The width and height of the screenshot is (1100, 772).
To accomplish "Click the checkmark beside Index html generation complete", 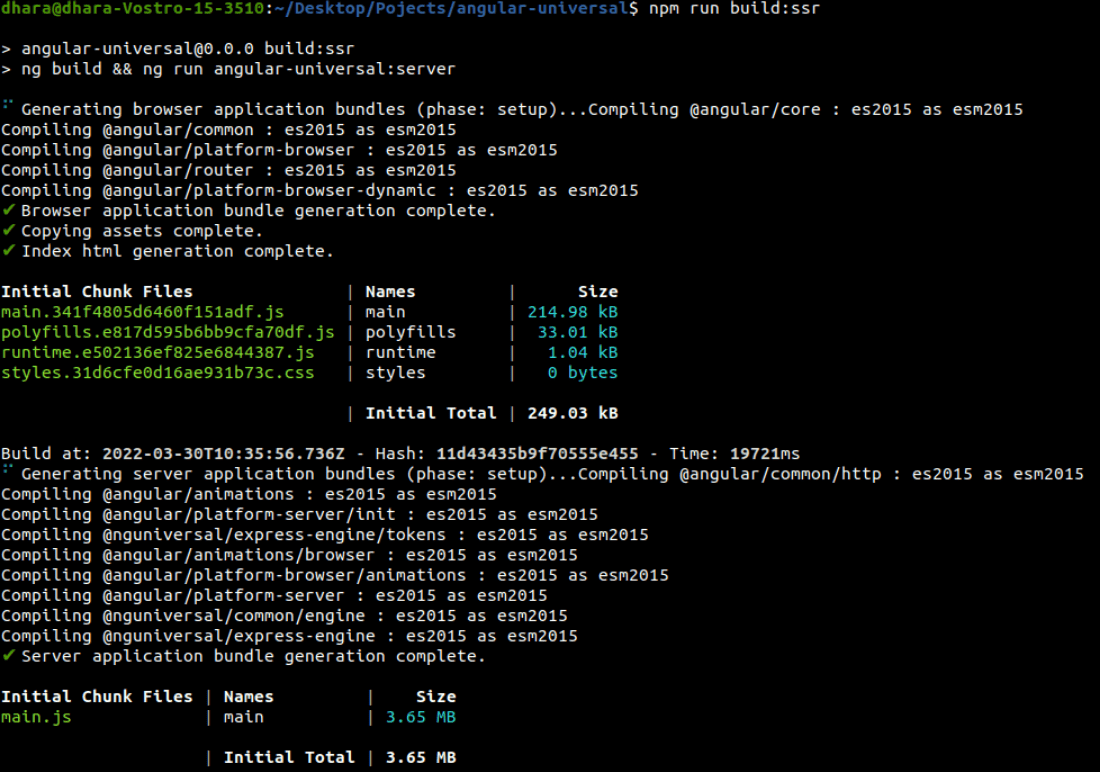I will pyautogui.click(x=8, y=251).
